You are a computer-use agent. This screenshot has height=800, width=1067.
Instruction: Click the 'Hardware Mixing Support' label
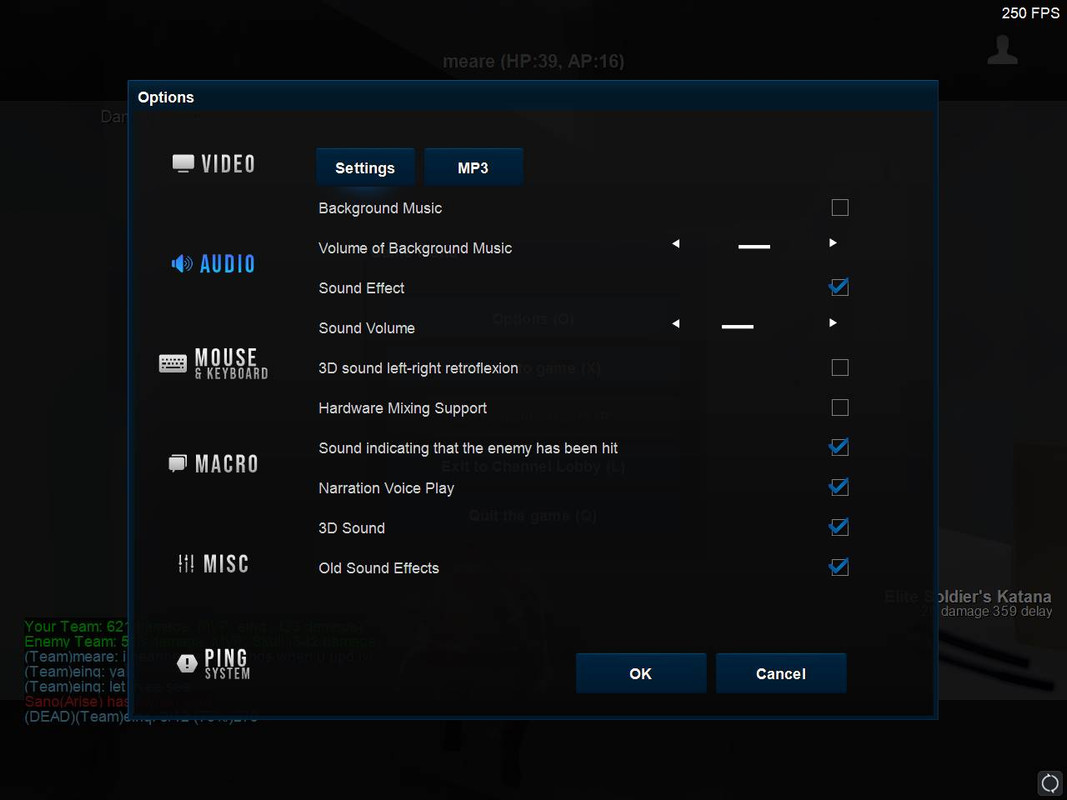pyautogui.click(x=403, y=408)
